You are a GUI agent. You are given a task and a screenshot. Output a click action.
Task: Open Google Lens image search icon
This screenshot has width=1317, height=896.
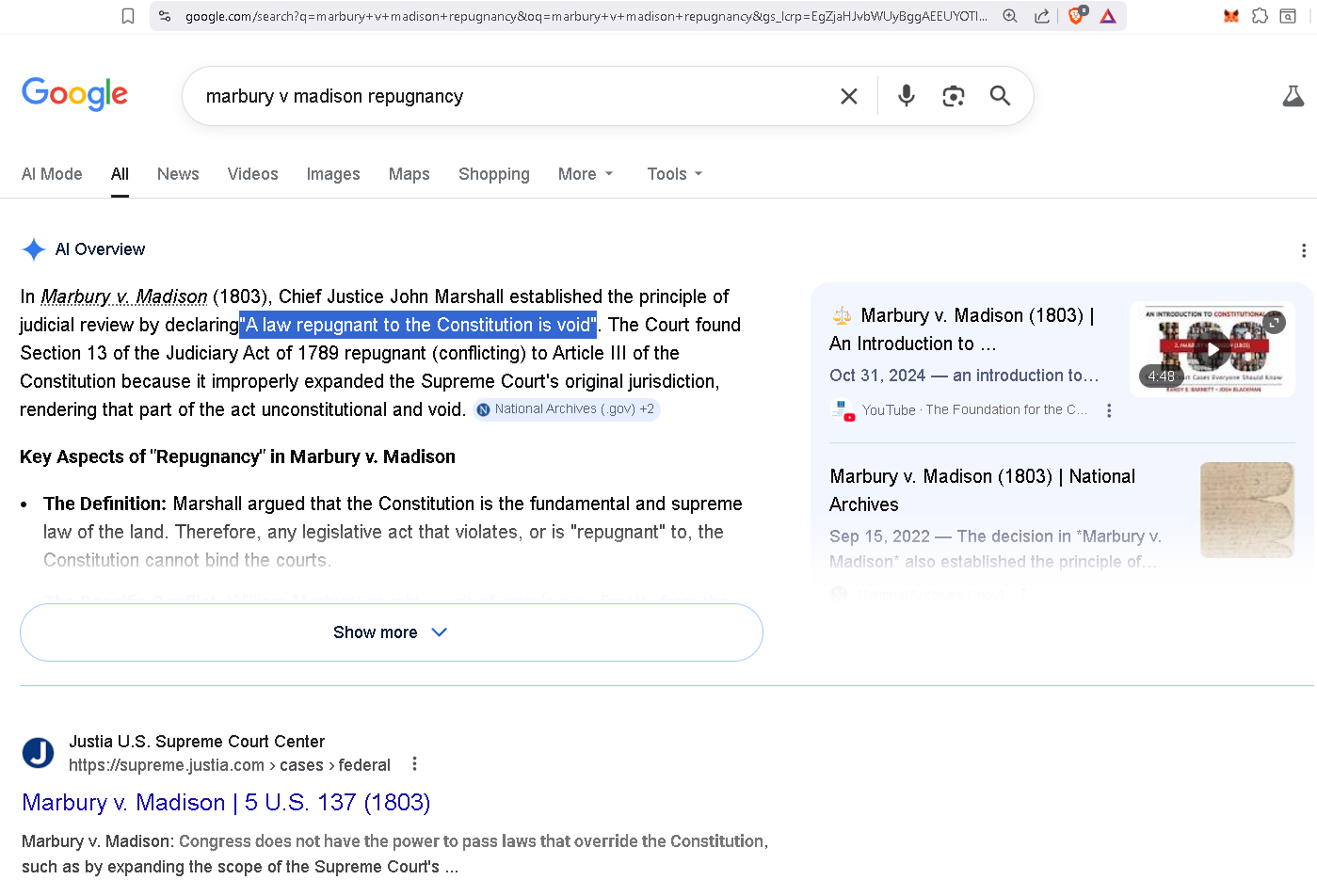coord(953,96)
